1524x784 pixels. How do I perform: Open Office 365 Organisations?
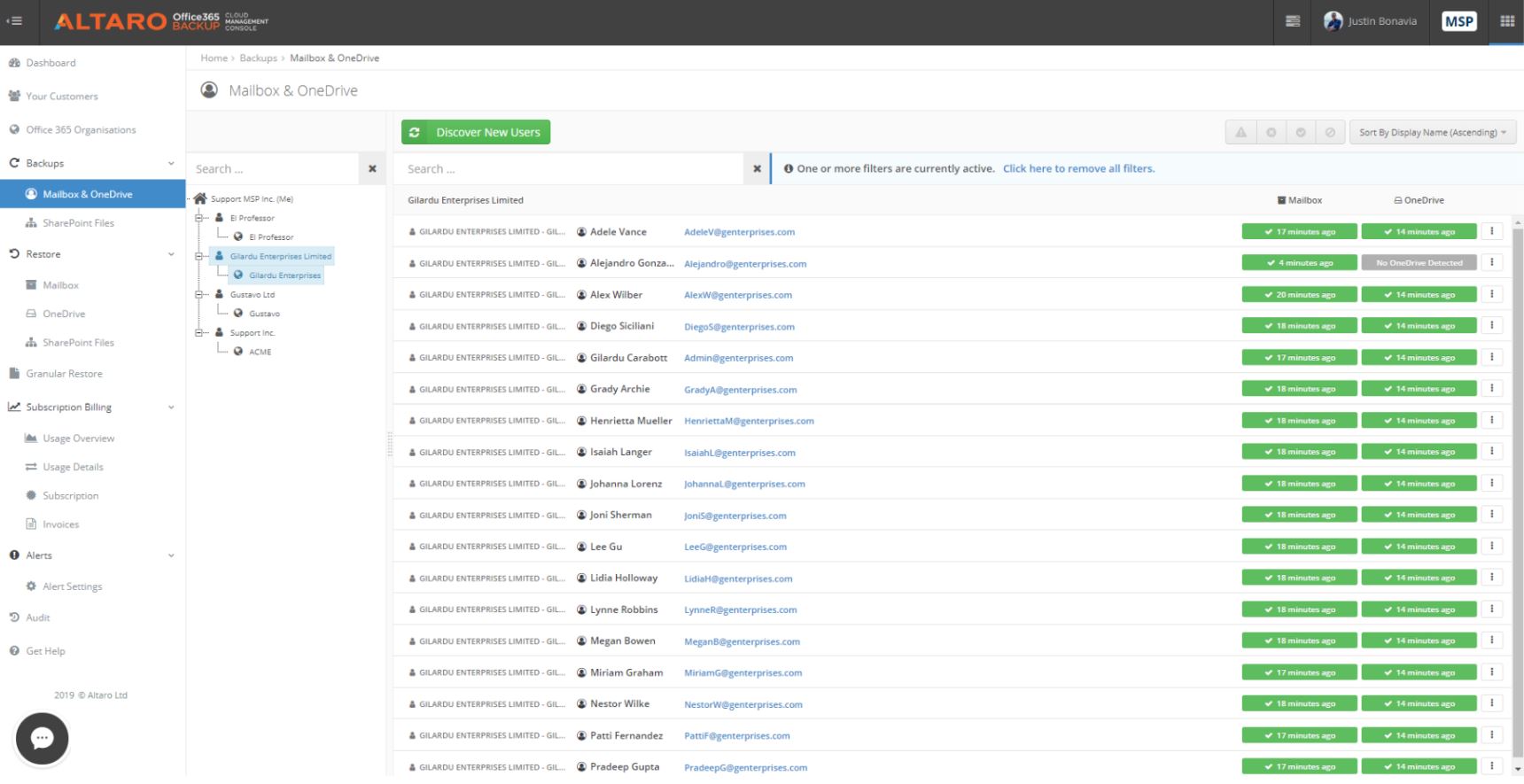tap(81, 129)
